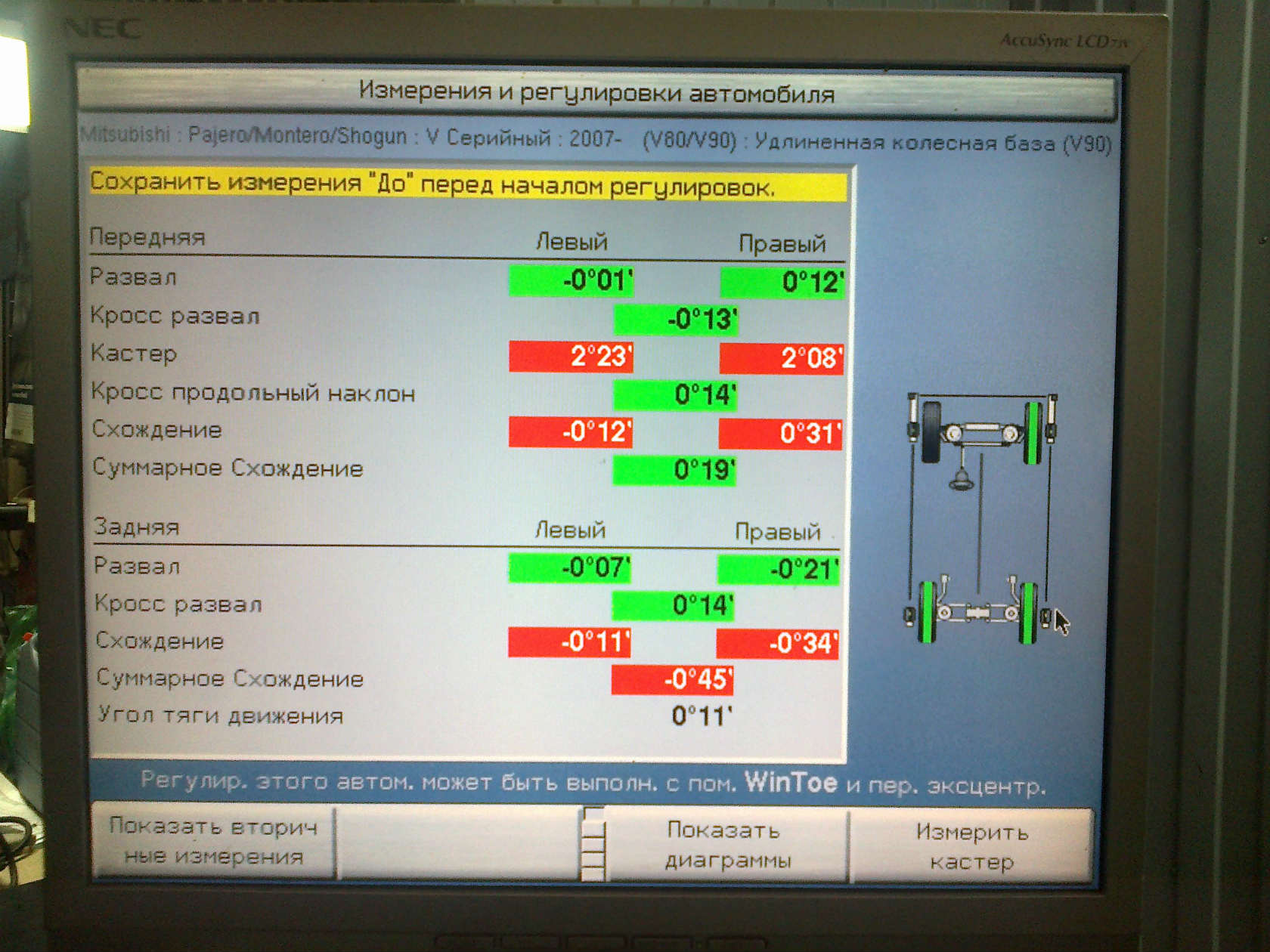
Task: Click the 'Кастер' row label
Action: [x=134, y=354]
